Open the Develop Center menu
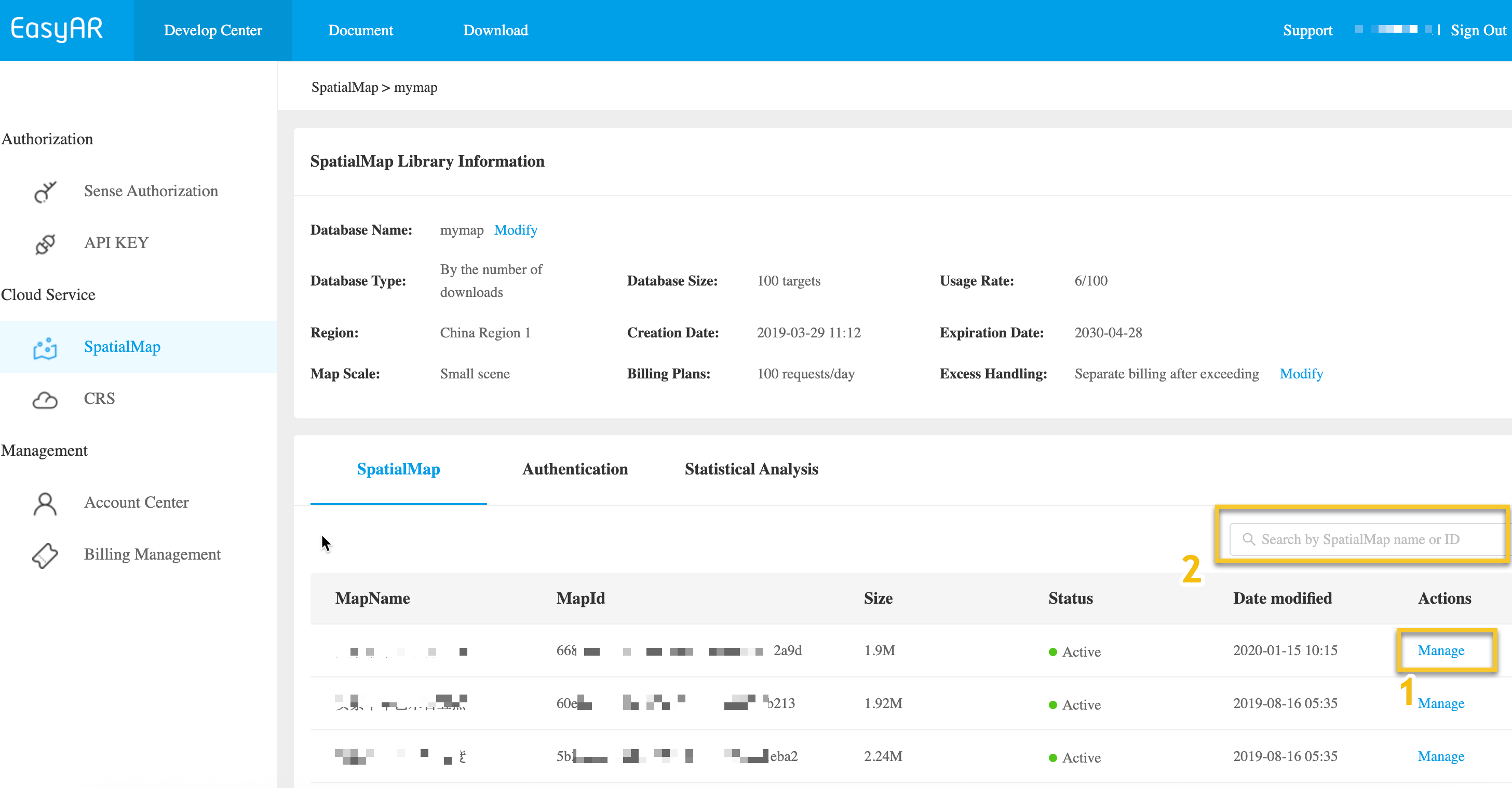This screenshot has width=1512, height=788. tap(212, 31)
